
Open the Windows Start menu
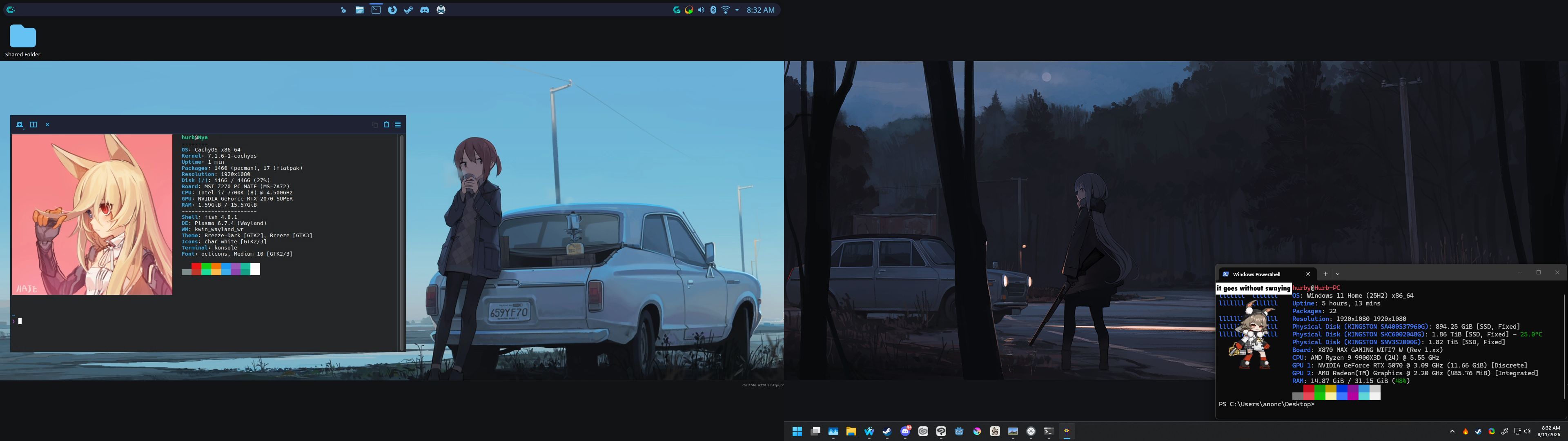click(797, 431)
